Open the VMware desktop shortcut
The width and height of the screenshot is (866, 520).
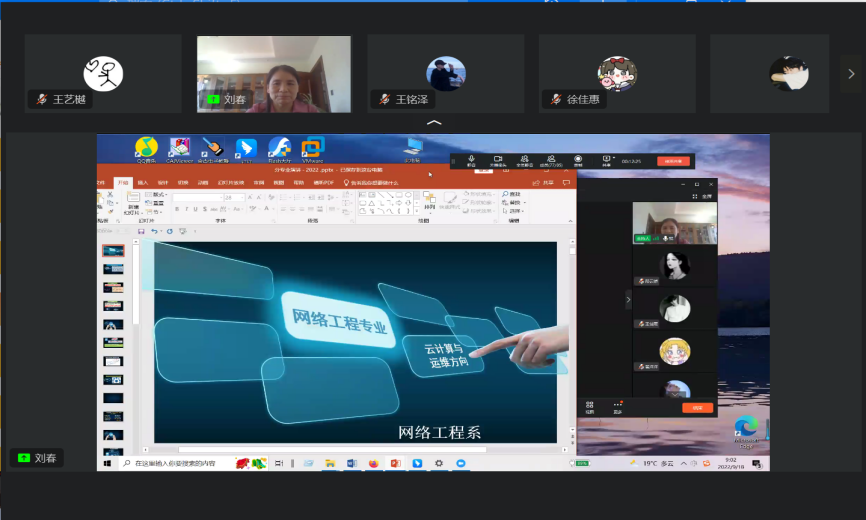click(x=313, y=149)
